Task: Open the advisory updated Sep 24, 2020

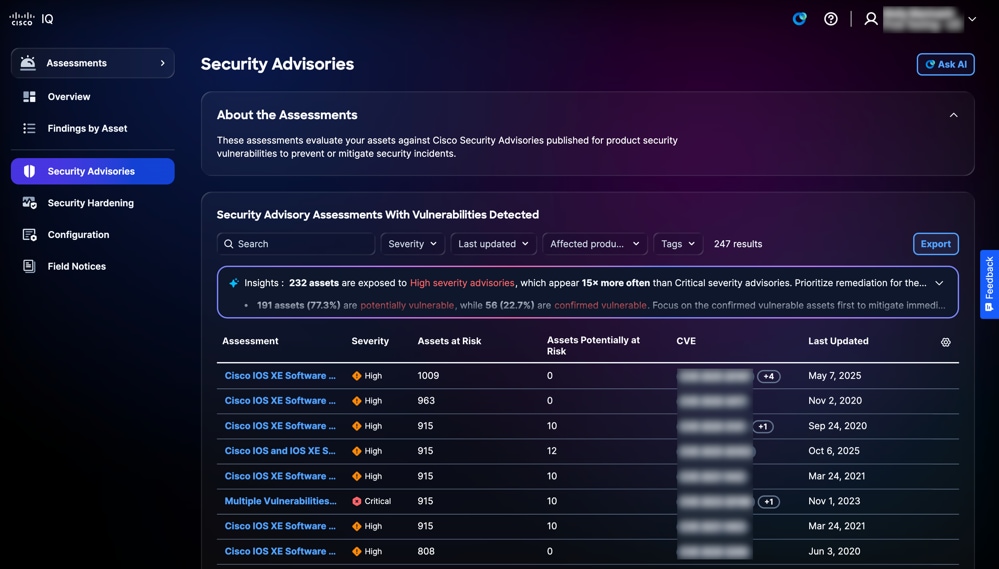Action: pyautogui.click(x=280, y=426)
